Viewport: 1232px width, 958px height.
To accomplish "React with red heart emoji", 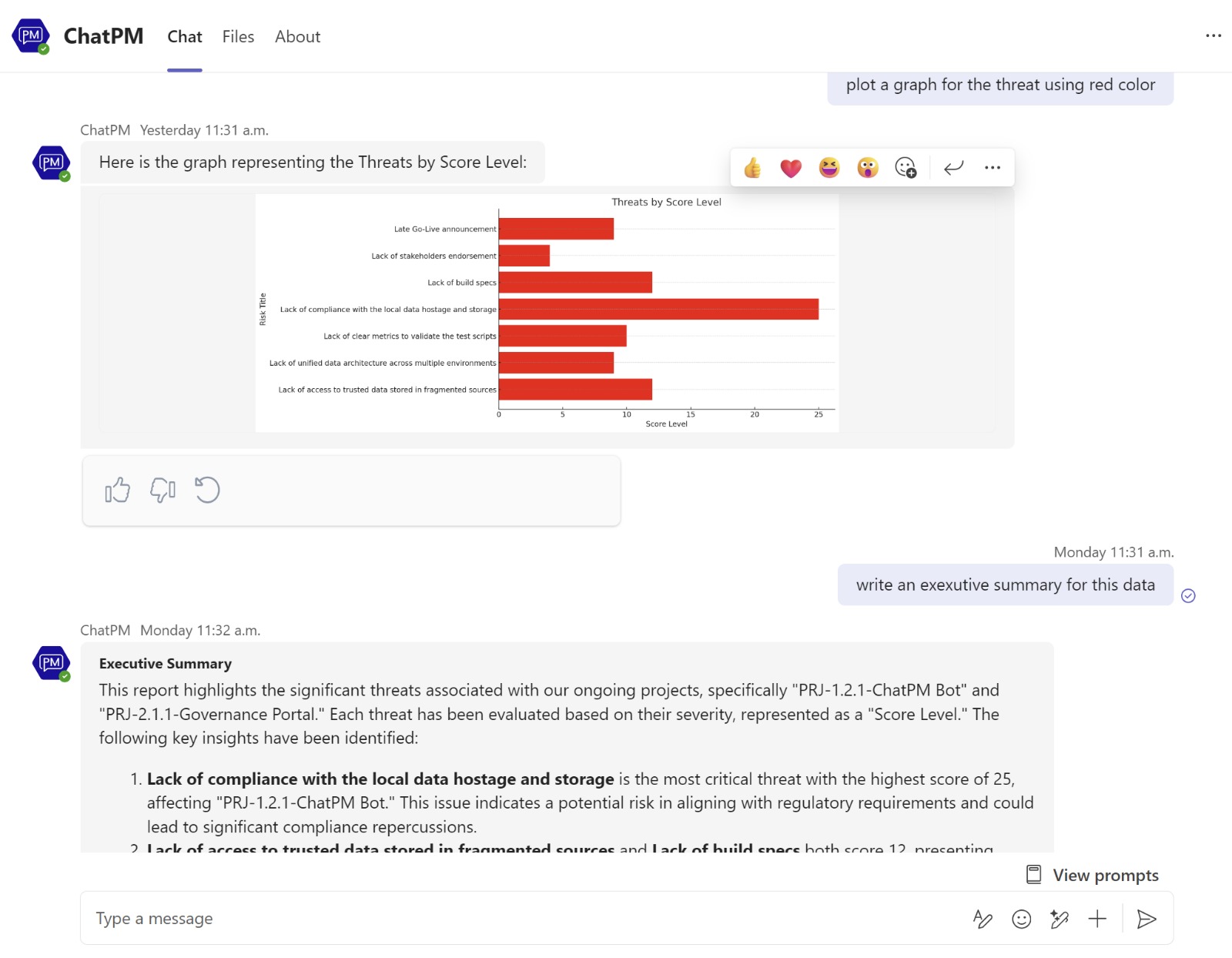I will point(791,168).
